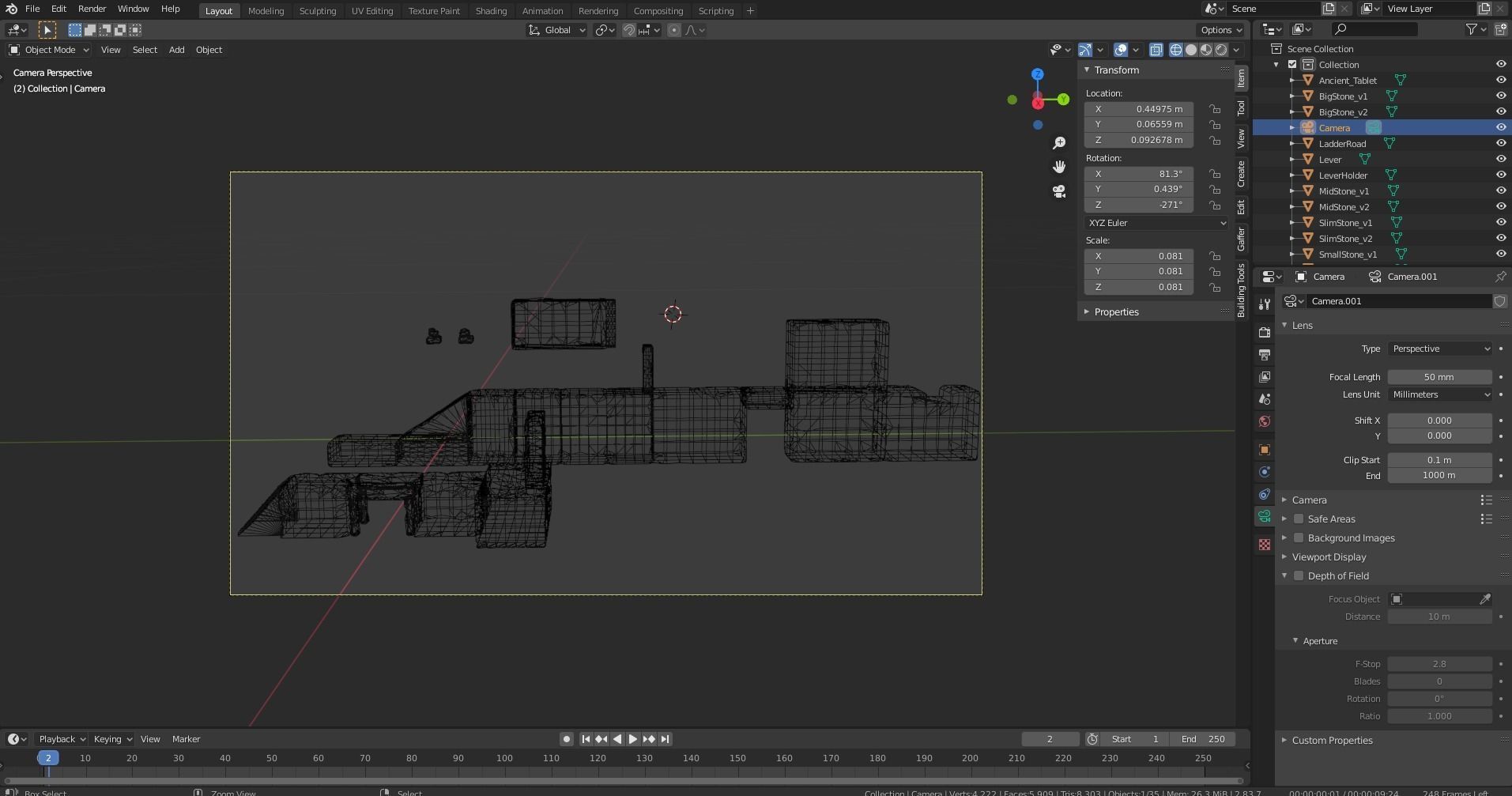Open the XYZ Euler rotation mode dropdown

tap(1157, 223)
